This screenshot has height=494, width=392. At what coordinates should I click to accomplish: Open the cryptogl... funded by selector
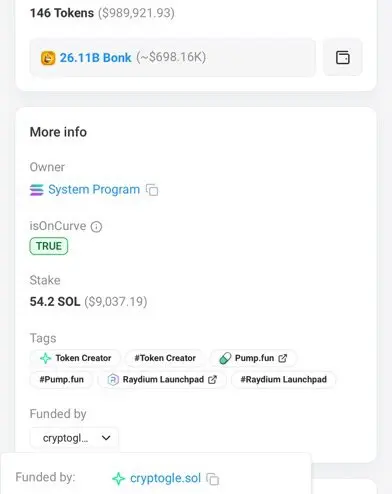point(74,438)
